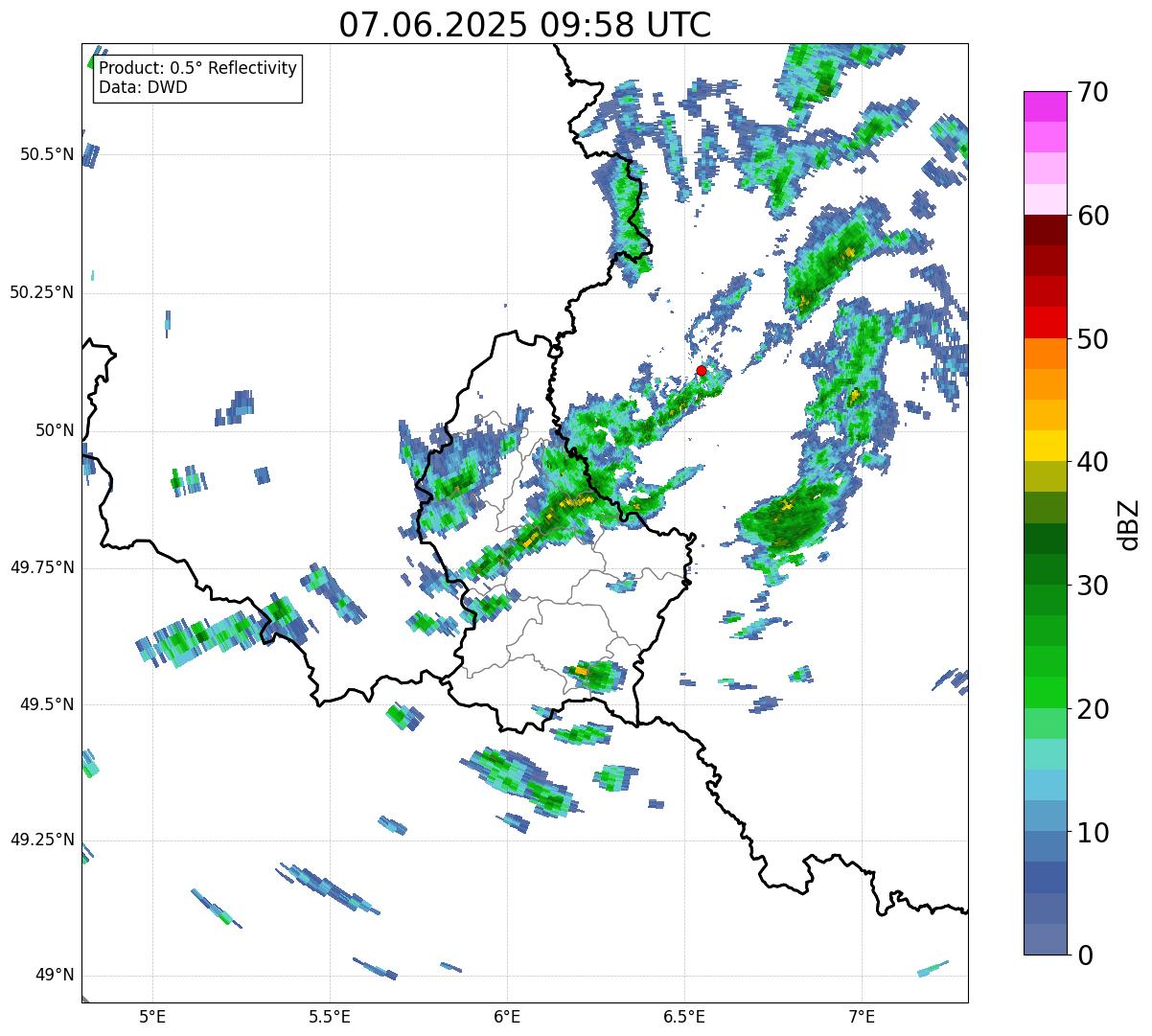Viewport: 1152px width, 1036px height.
Task: Click the 'dBZ' colorbar label
Action: (1129, 523)
